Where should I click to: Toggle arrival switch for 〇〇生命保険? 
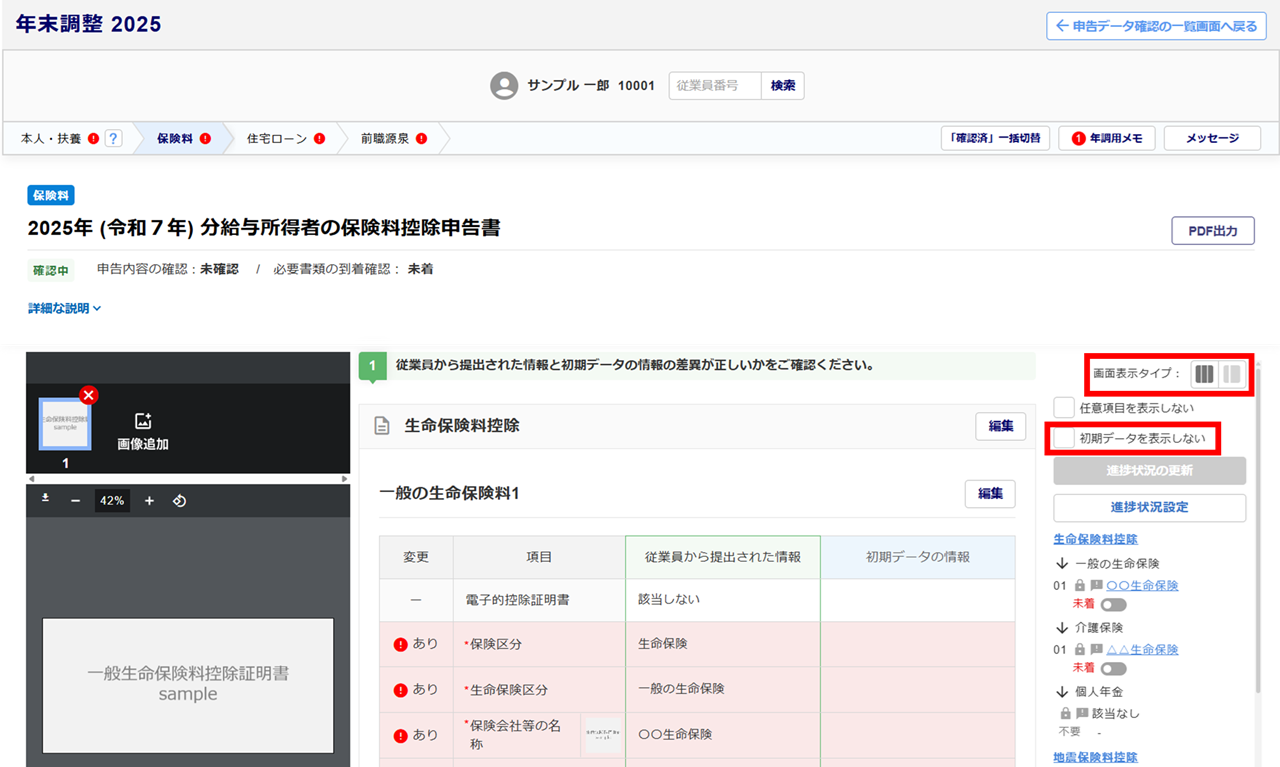(1113, 605)
